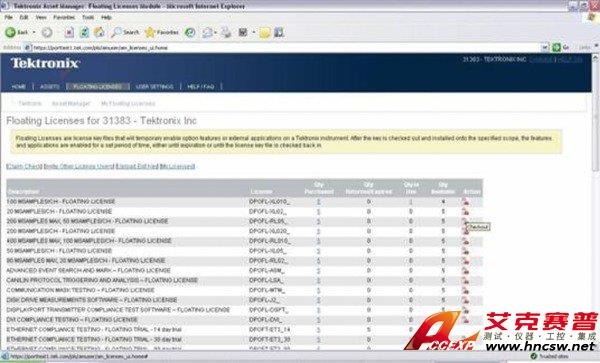The height and width of the screenshot is (363, 600).
Task: Click checkout icon for CAN/LIN protocol license
Action: pos(465,280)
